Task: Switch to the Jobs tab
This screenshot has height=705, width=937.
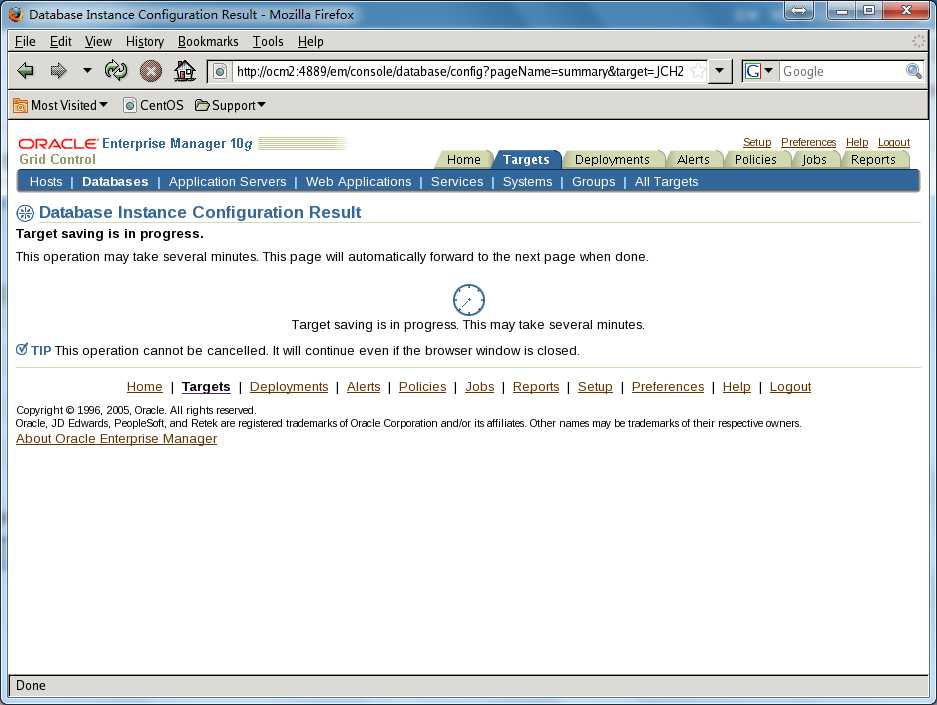Action: pyautogui.click(x=814, y=160)
